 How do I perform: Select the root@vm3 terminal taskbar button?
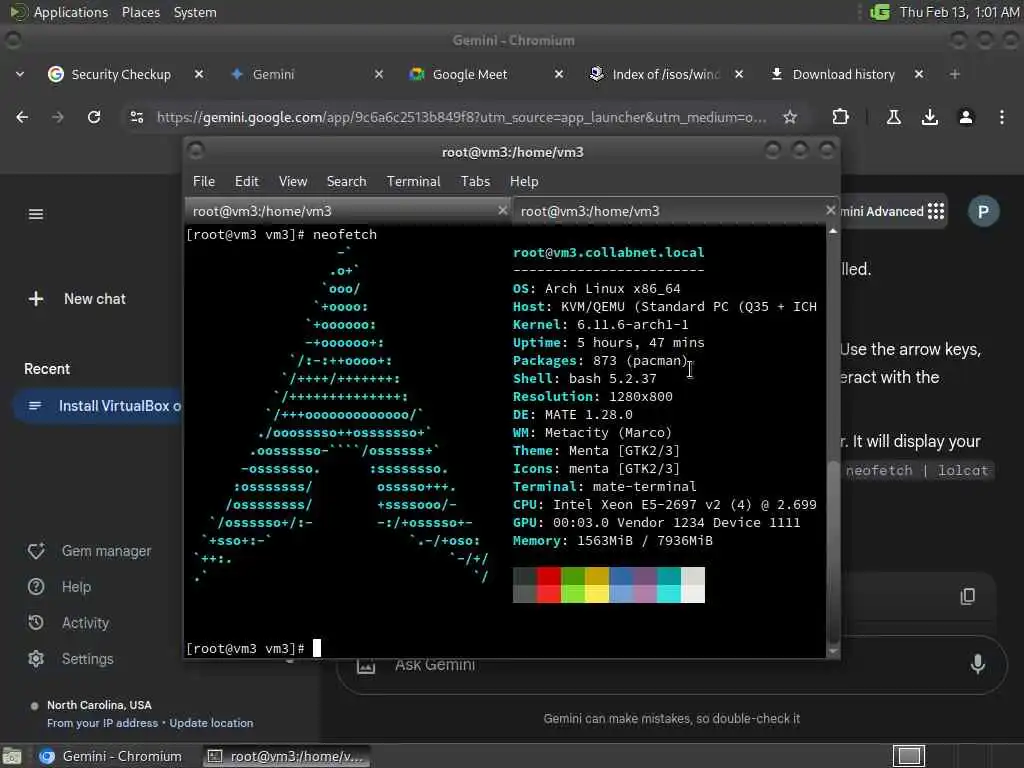[x=286, y=756]
